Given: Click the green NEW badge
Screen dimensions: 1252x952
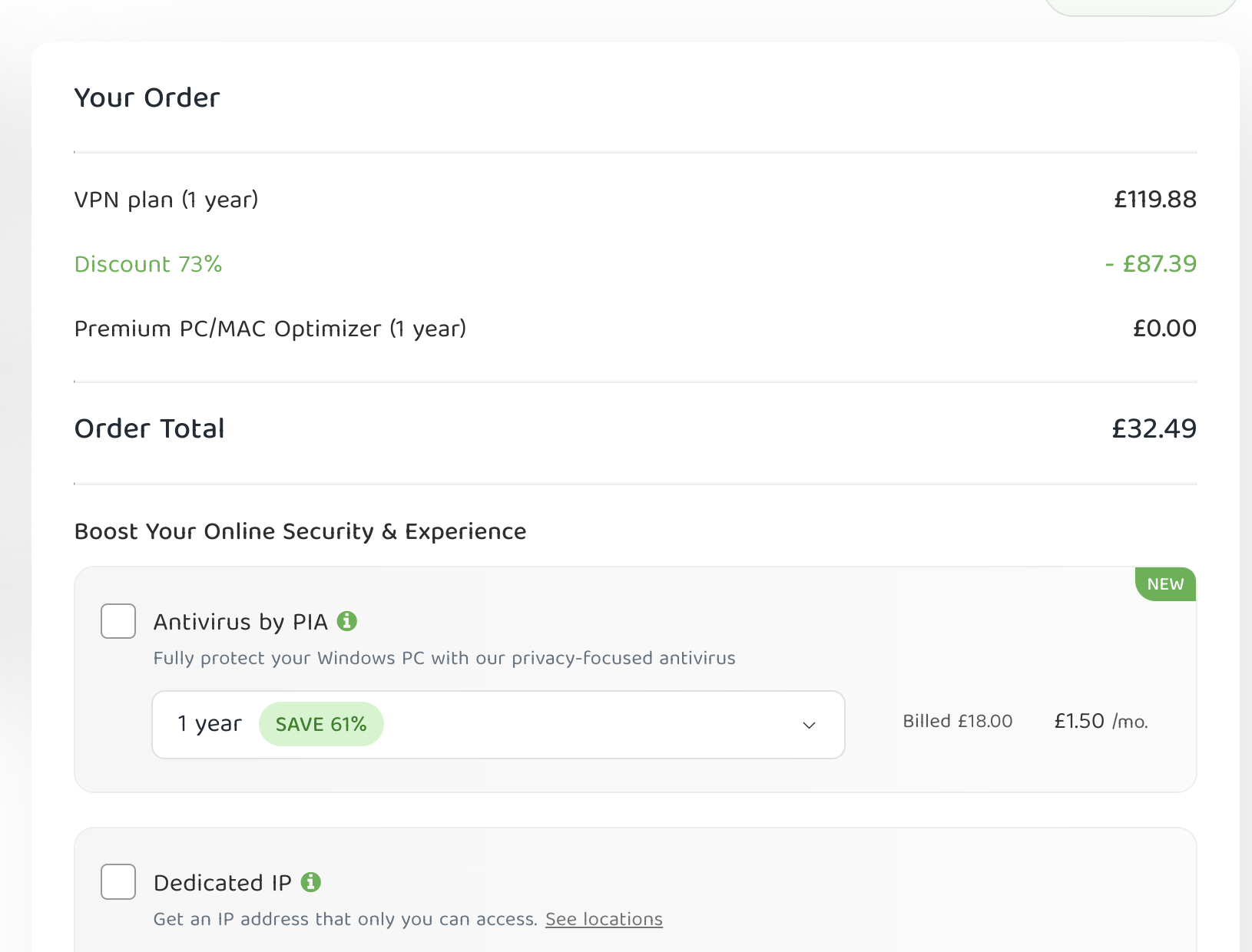Looking at the screenshot, I should pyautogui.click(x=1165, y=584).
